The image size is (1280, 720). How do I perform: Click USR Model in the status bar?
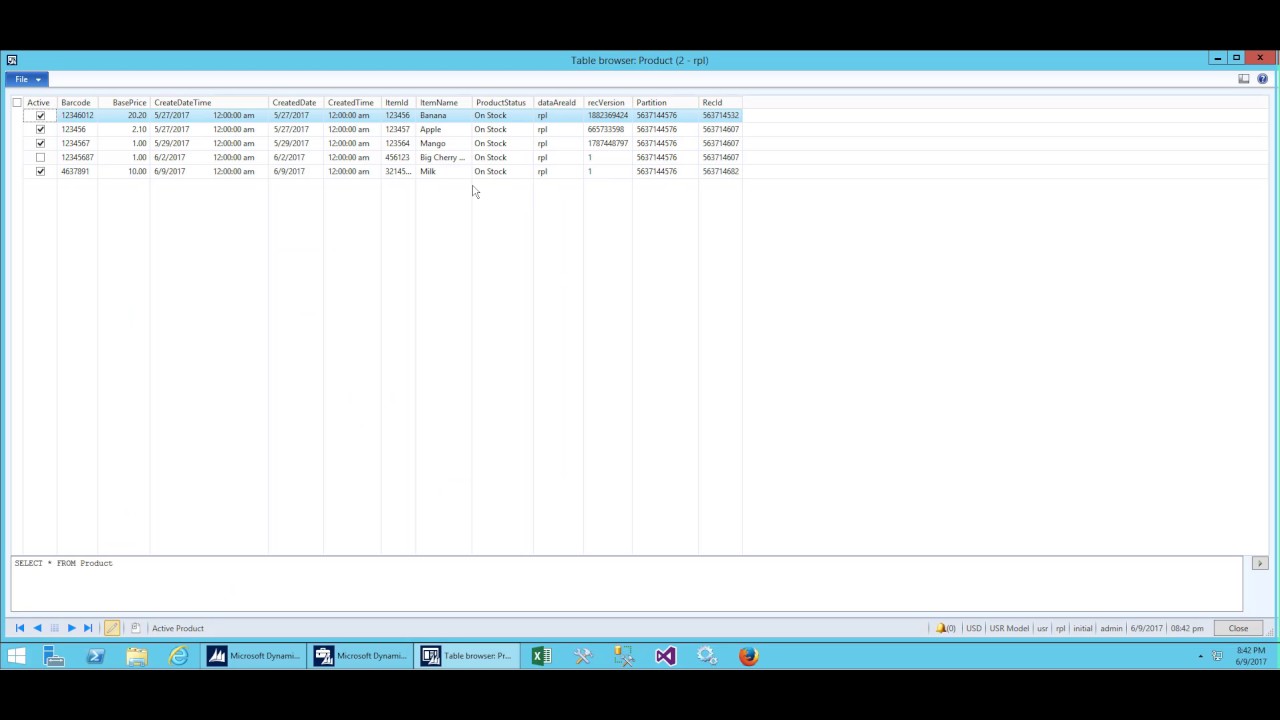point(1009,628)
